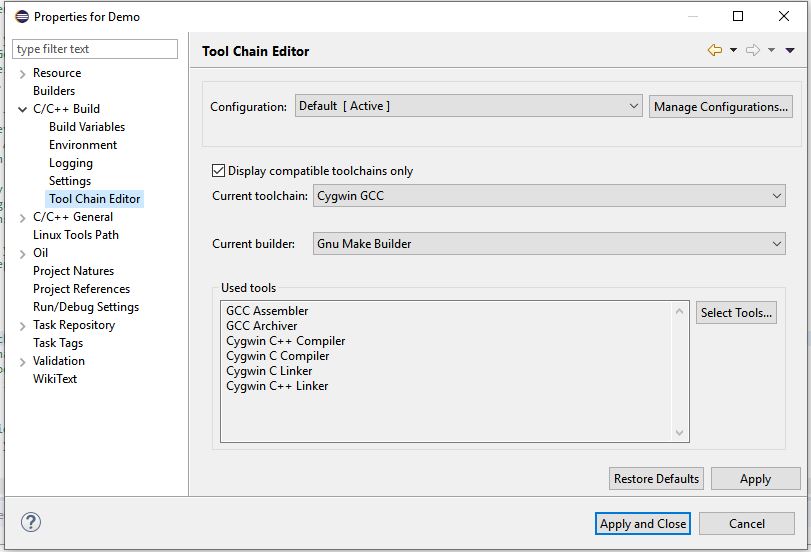Open Run/Debug Settings page
This screenshot has width=811, height=552.
86,307
